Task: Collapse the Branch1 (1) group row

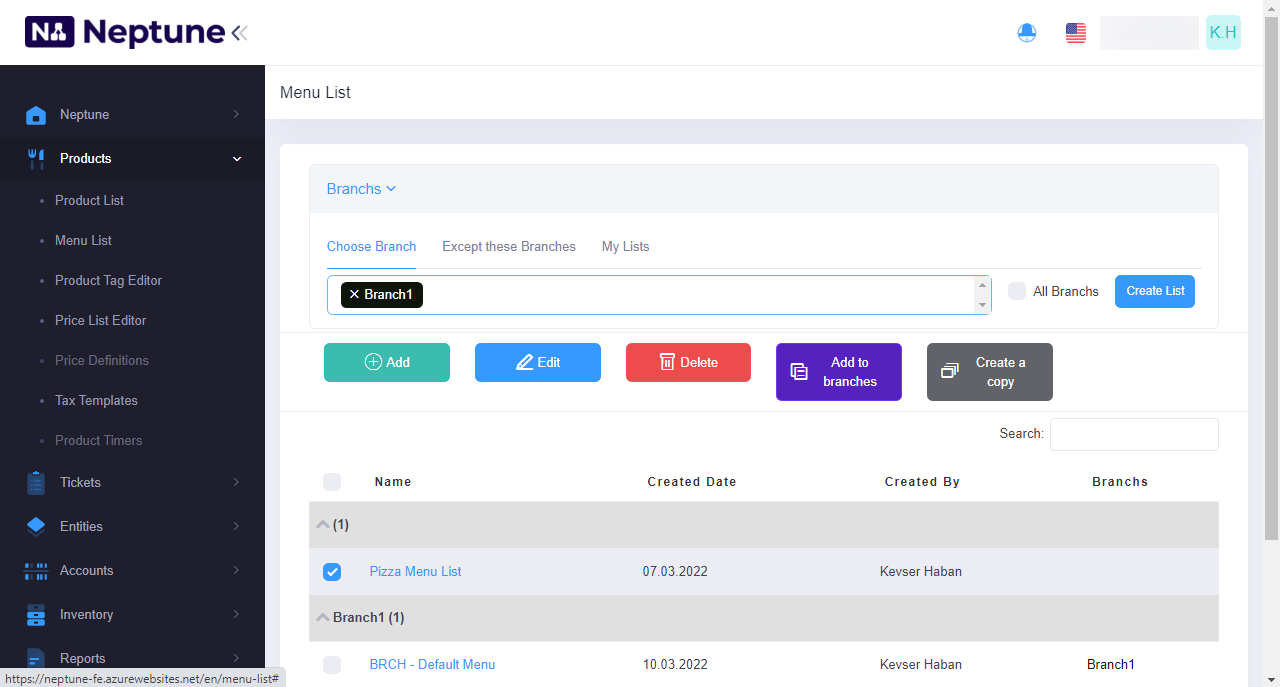Action: 323,618
